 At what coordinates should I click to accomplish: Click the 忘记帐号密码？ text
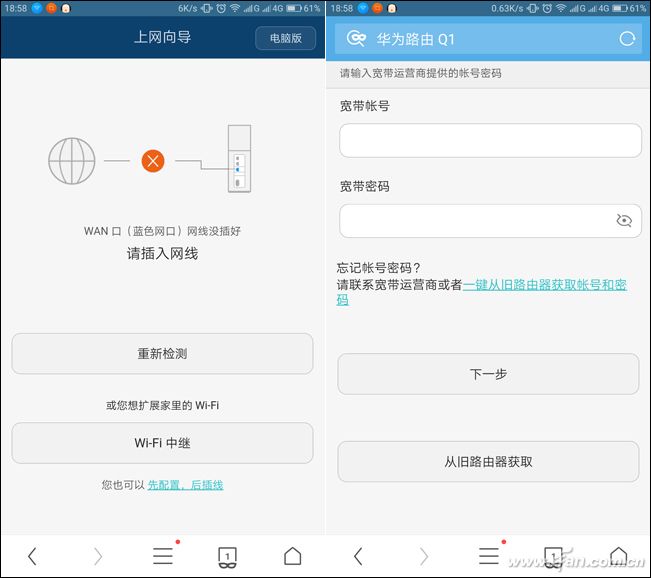pos(378,268)
